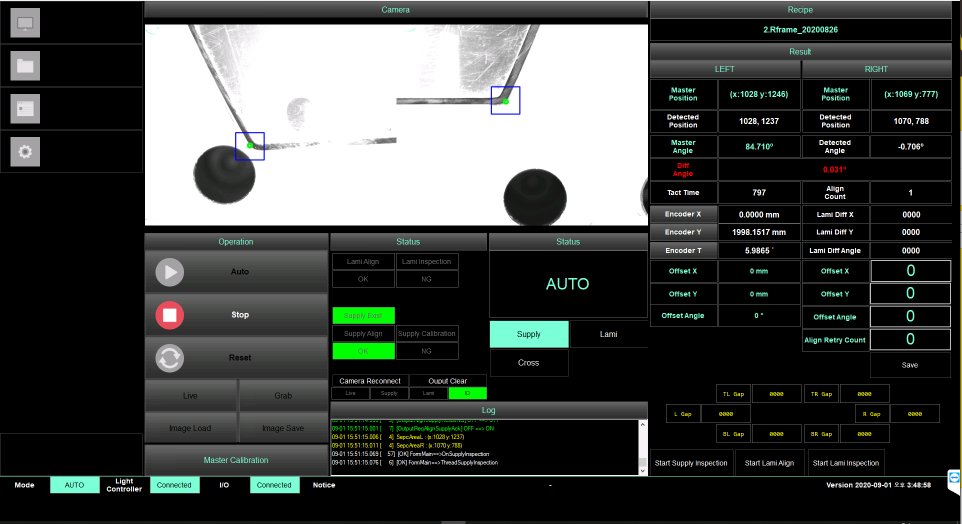Click the RIGHT Offset Y input field
This screenshot has width=962, height=524.
click(x=910, y=293)
